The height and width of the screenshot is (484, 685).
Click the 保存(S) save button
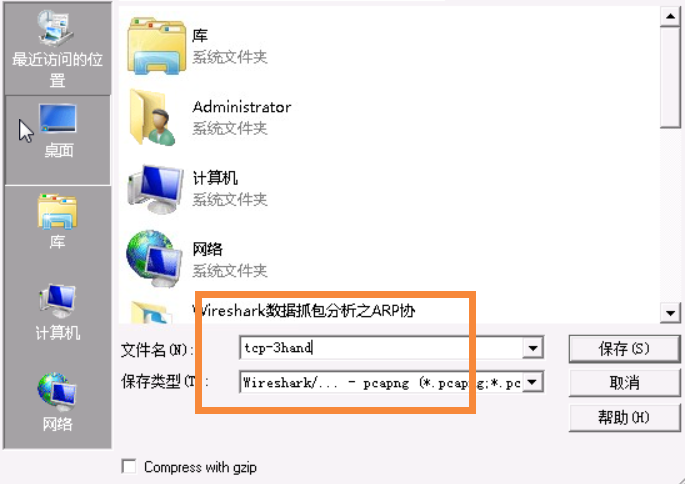[x=624, y=349]
